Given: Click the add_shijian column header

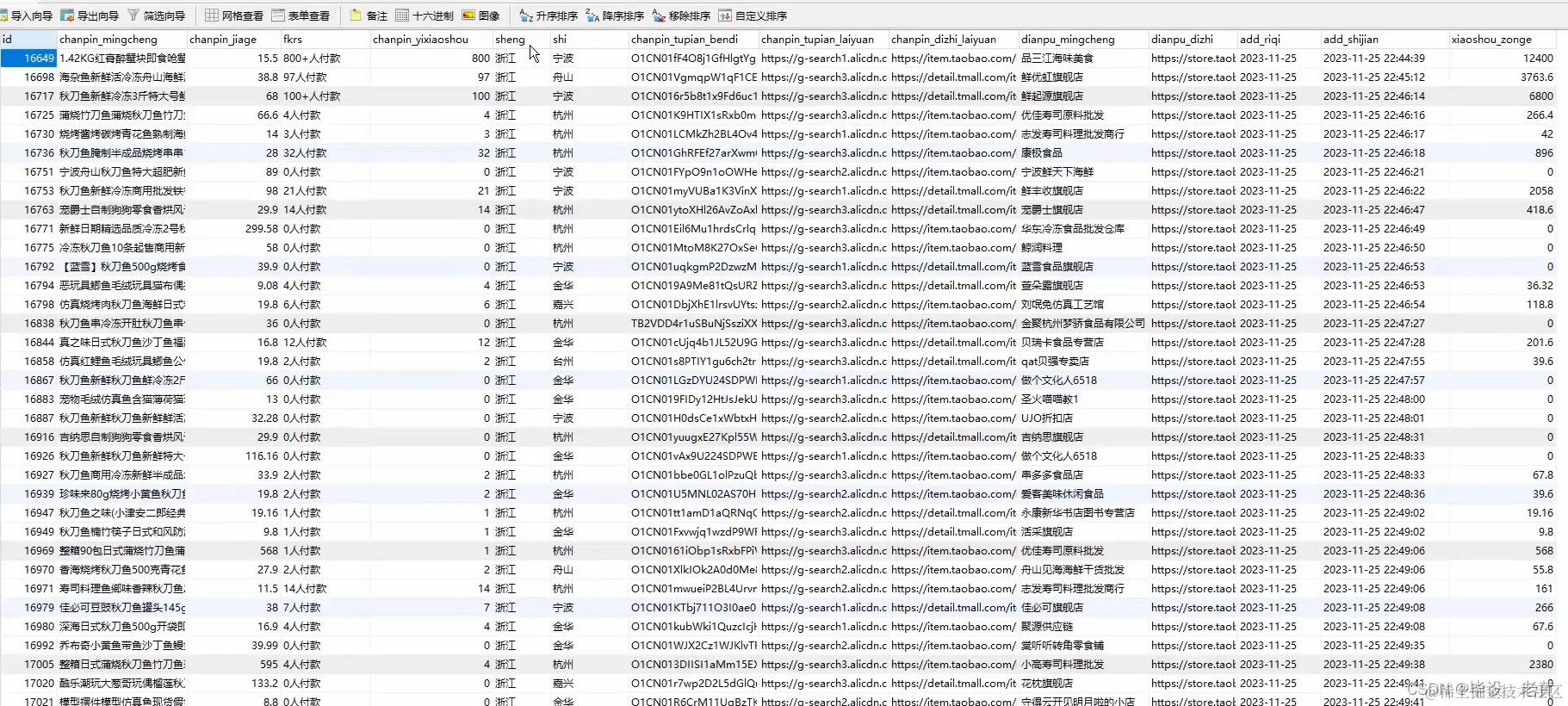Looking at the screenshot, I should click(1385, 39).
